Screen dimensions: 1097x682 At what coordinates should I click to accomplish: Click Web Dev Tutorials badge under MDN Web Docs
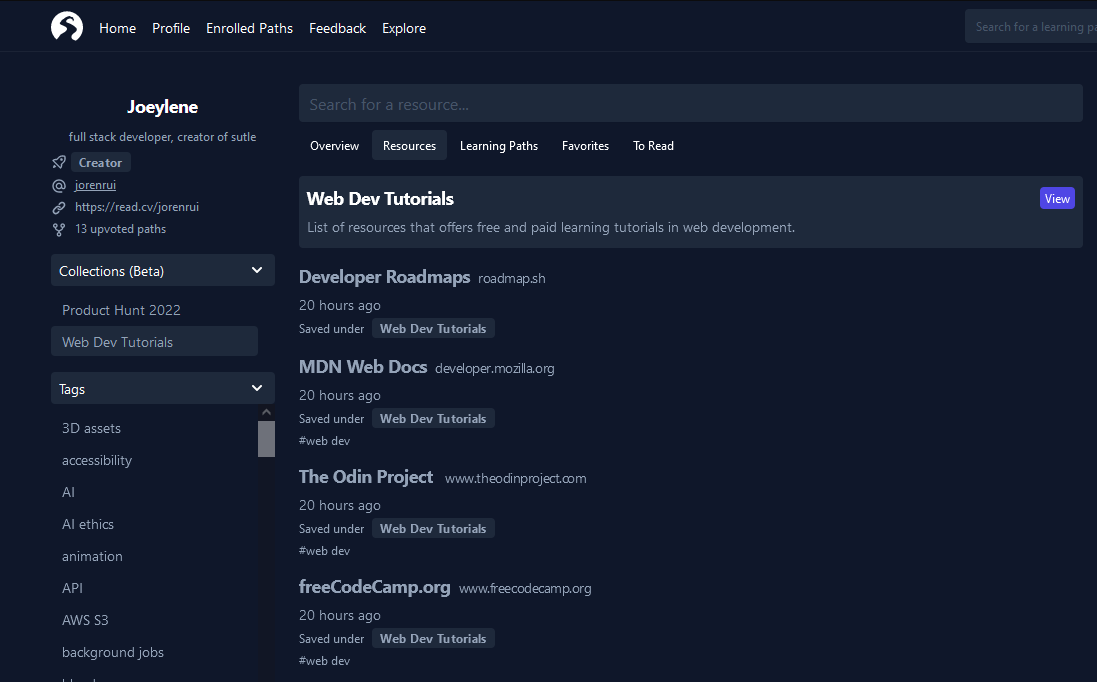[x=433, y=418]
